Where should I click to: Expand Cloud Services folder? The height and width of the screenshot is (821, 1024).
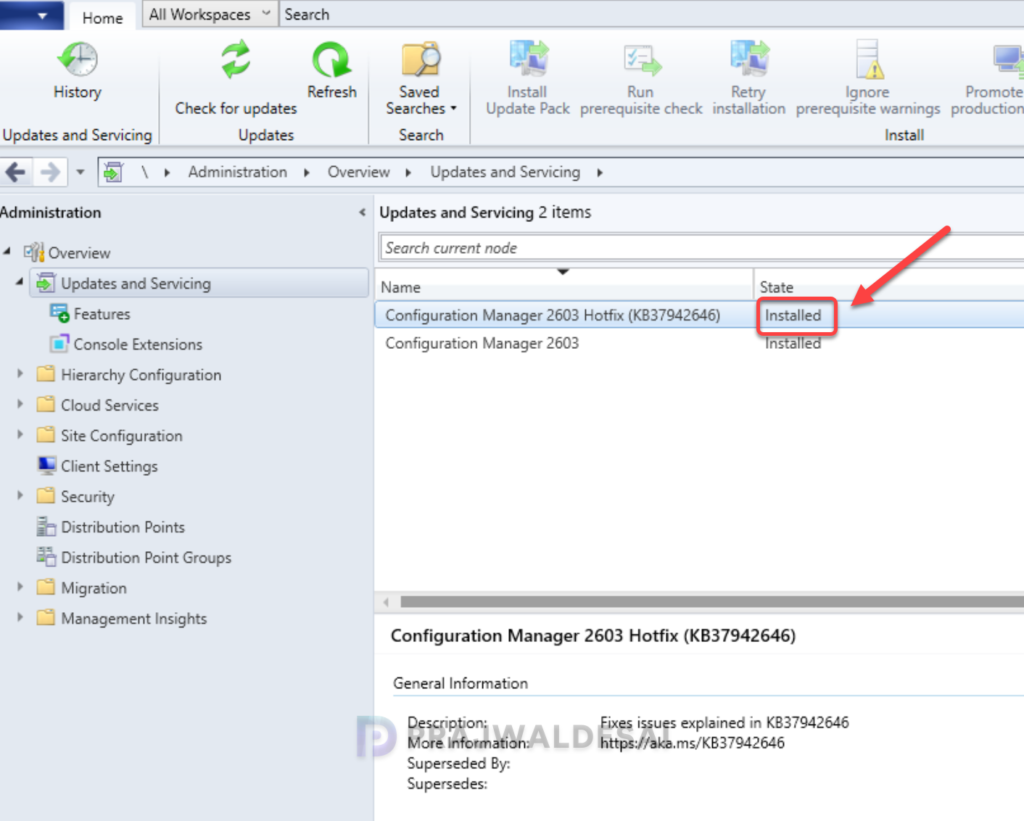20,404
